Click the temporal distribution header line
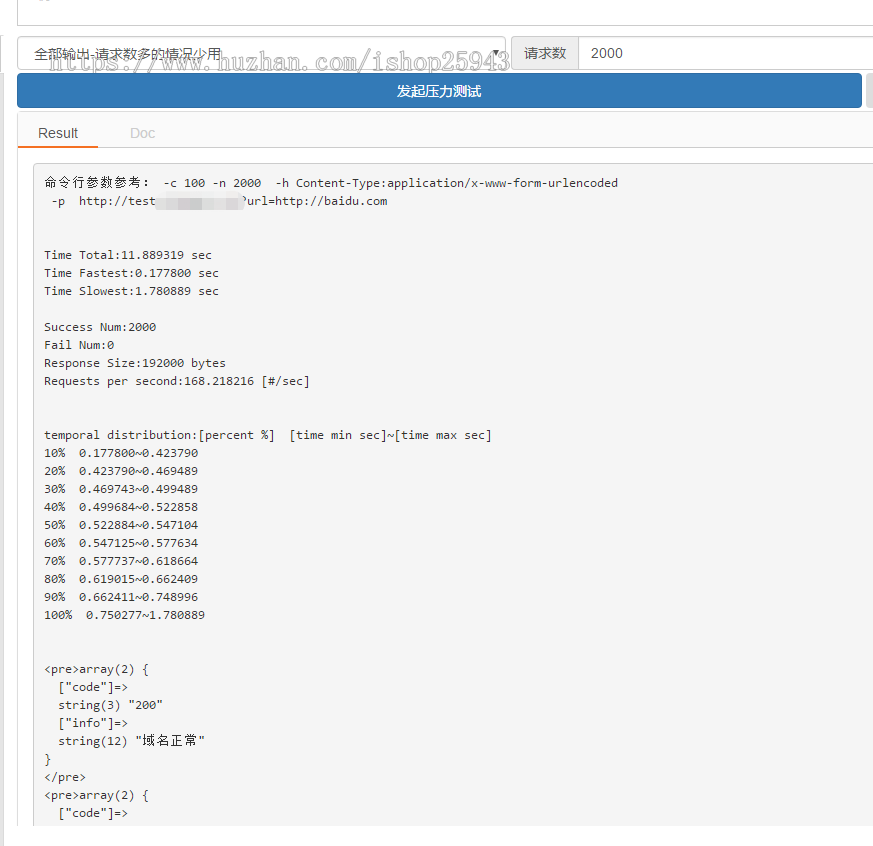Screen dimensions: 873x846 [267, 435]
